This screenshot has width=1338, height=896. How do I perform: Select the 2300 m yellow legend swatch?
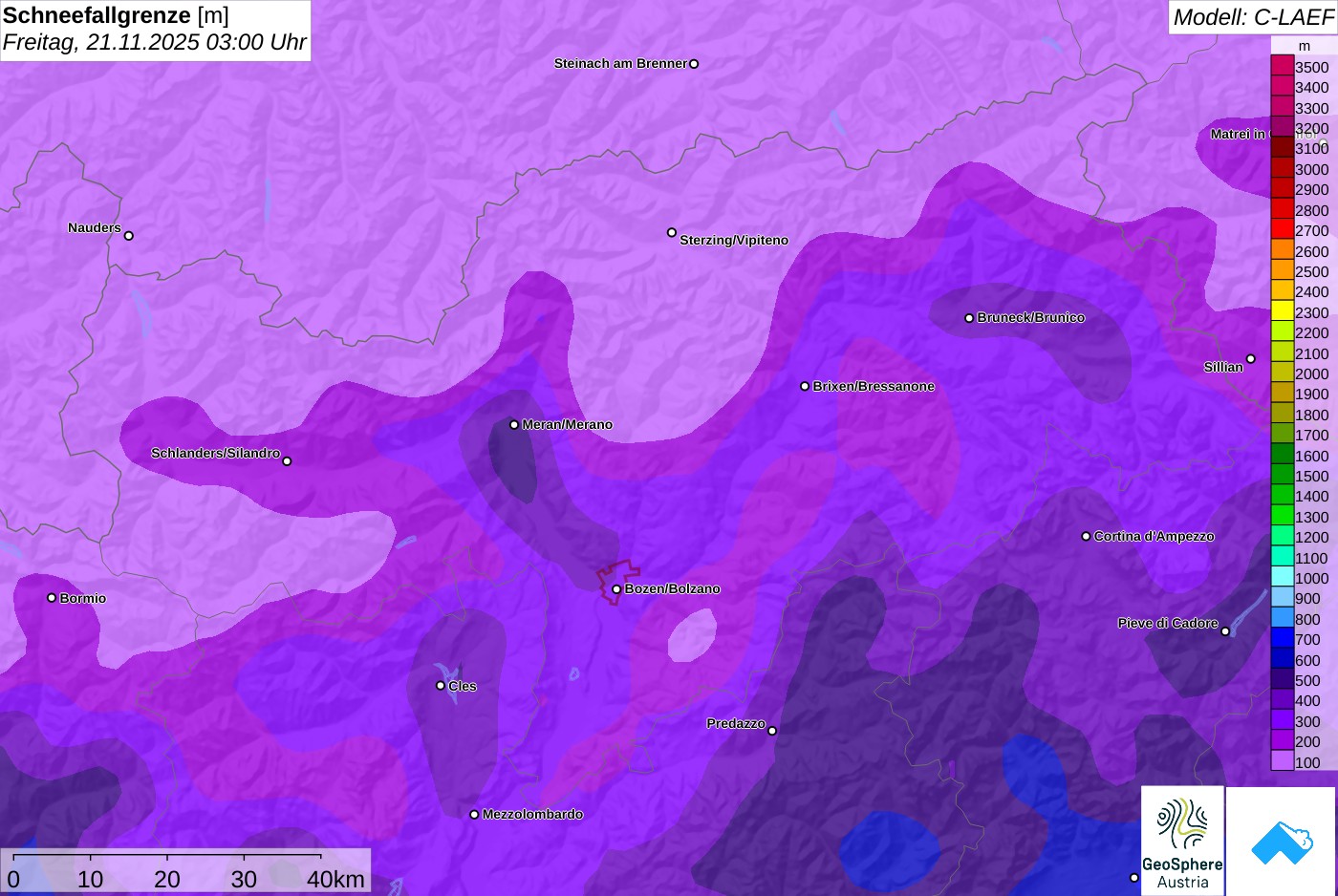pyautogui.click(x=1282, y=311)
